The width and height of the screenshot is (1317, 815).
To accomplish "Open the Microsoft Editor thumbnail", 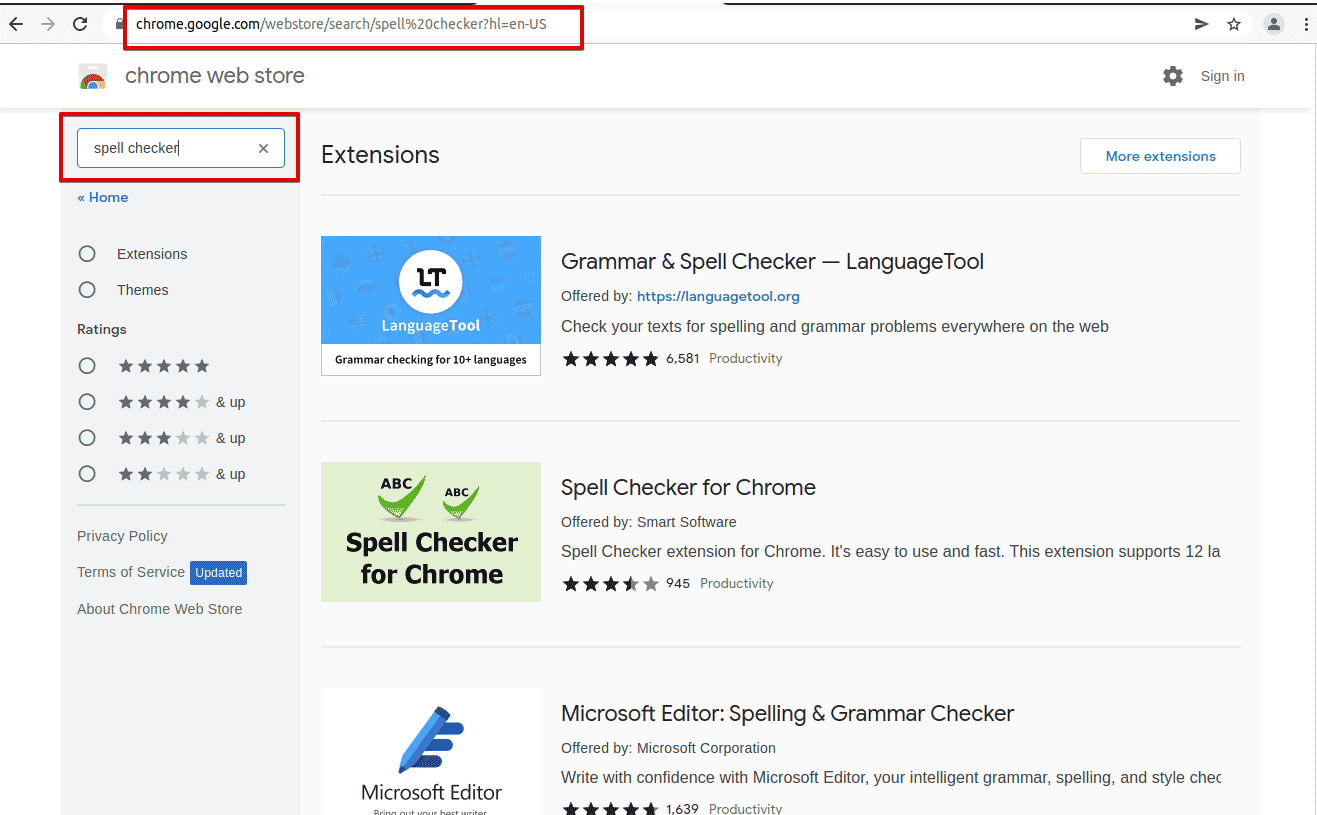I will (431, 751).
